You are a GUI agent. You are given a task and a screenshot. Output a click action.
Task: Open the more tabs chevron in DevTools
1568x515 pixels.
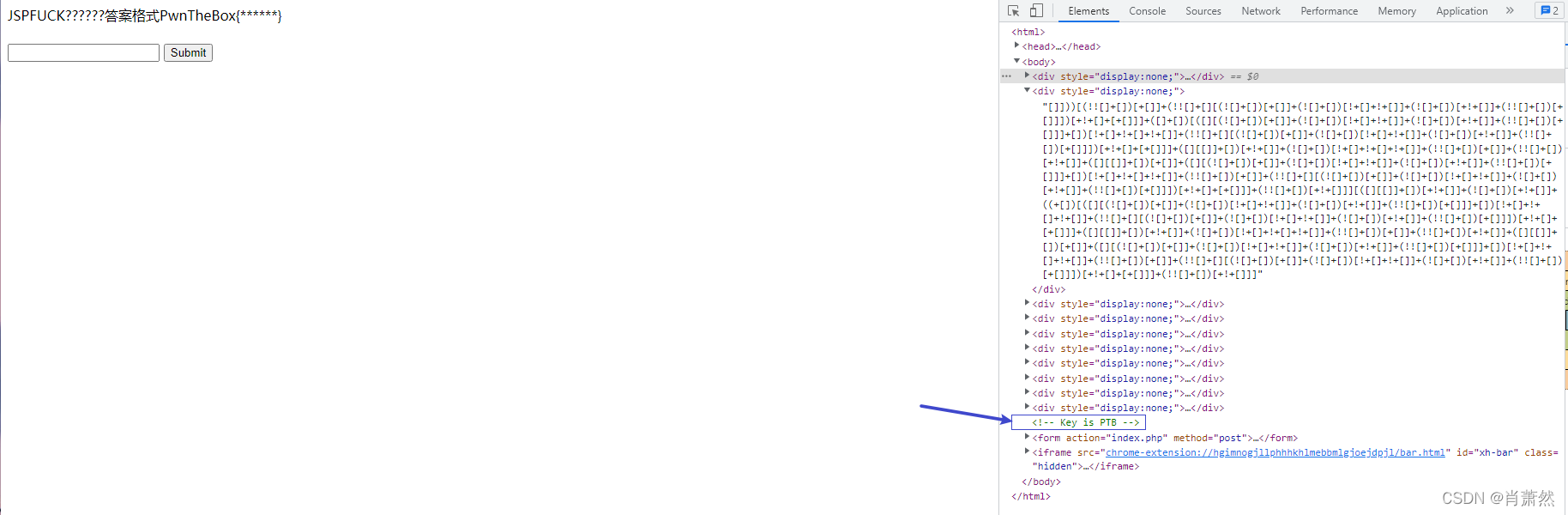(x=1510, y=10)
